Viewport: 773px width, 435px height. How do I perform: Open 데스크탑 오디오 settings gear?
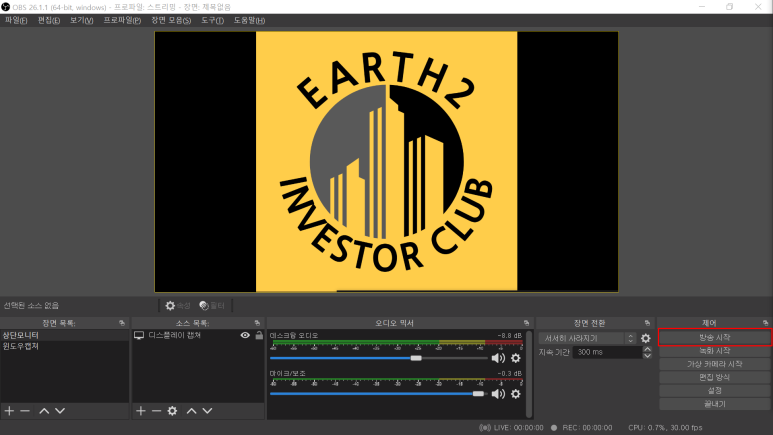click(x=516, y=358)
